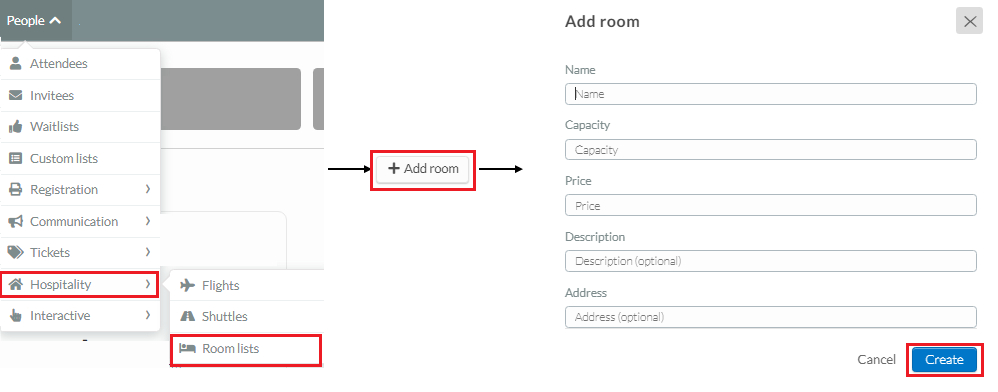Click the Attendees person icon
The width and height of the screenshot is (998, 392).
point(15,64)
